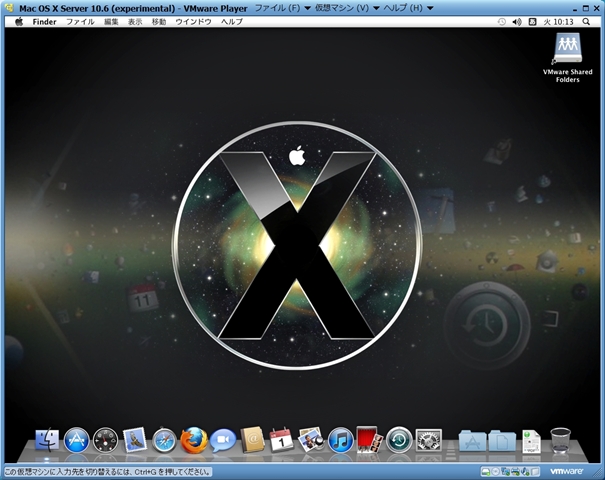The width and height of the screenshot is (605, 480).
Task: Open System Preferences gear icon
Action: point(428,440)
